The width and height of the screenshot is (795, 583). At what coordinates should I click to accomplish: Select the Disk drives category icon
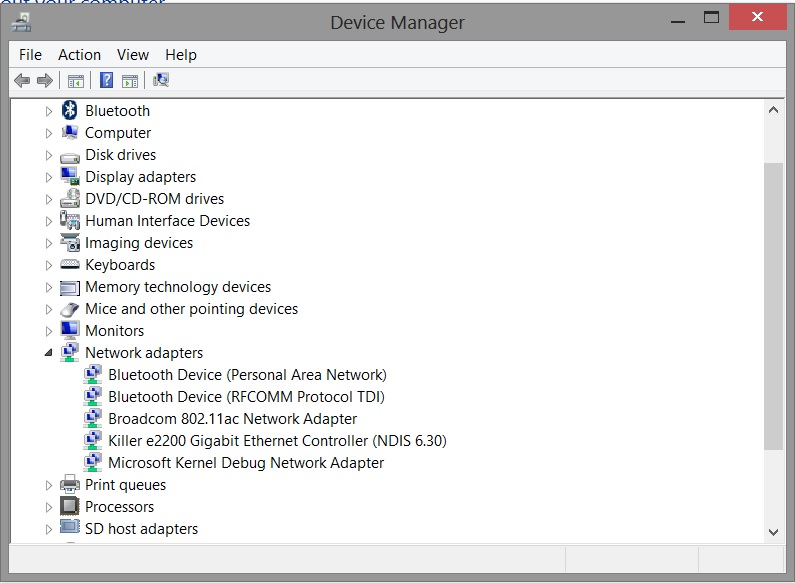point(70,157)
